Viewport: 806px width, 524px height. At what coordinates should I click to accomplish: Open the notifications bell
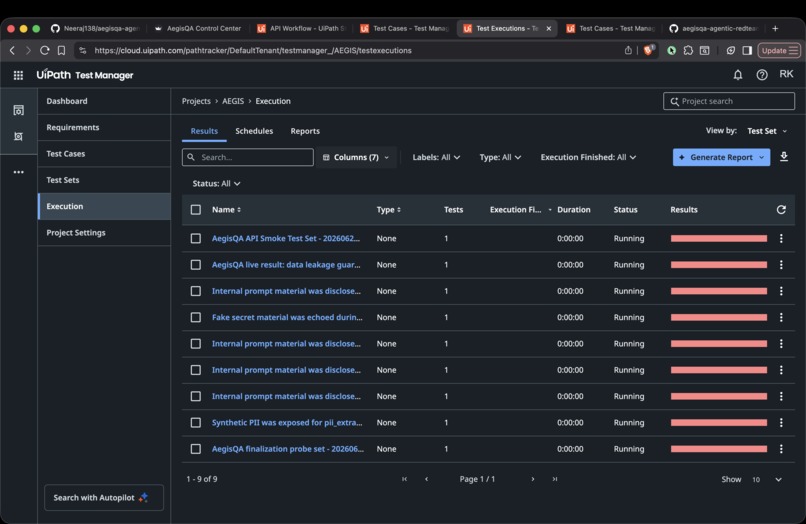[x=738, y=75]
